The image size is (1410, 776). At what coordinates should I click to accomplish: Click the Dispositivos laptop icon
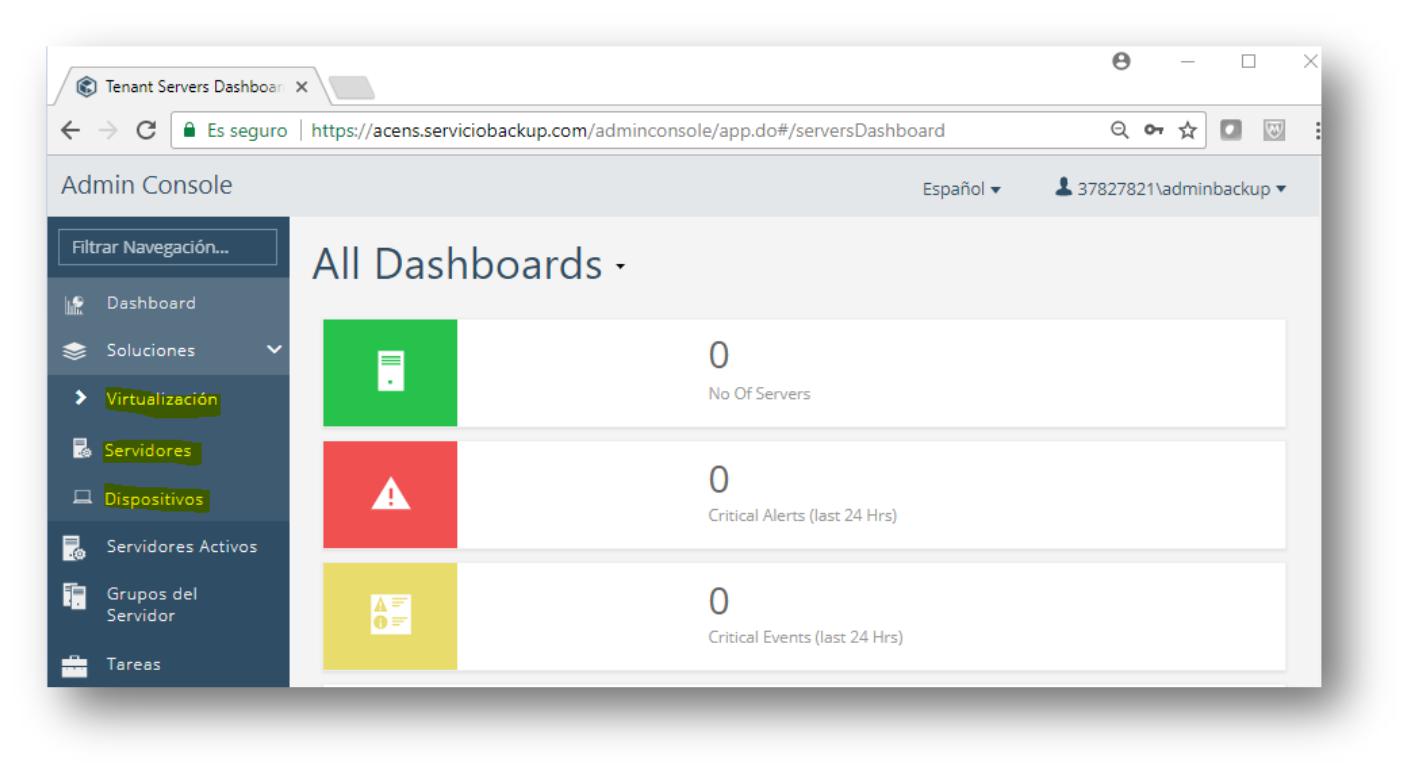point(83,498)
